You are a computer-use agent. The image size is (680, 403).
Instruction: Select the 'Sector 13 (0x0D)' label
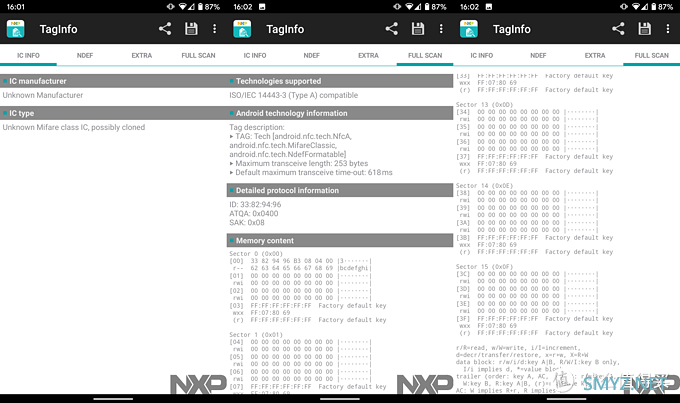[x=484, y=105]
